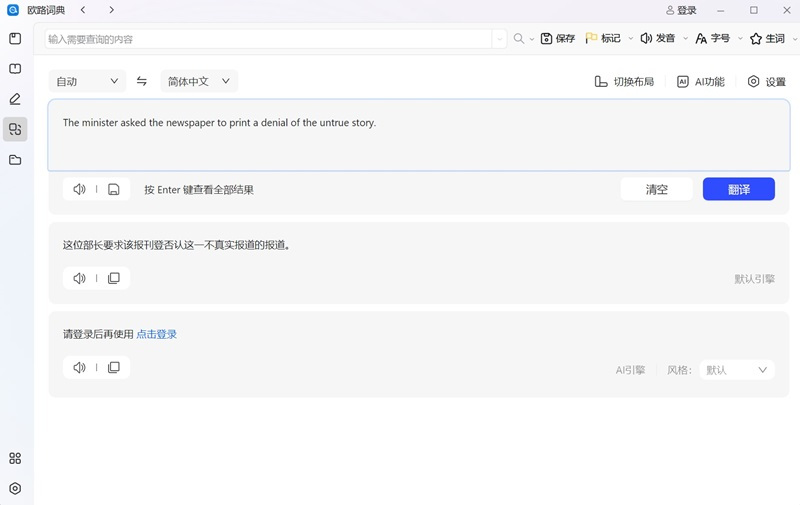800x505 pixels.
Task: Click the 保存 save toolbar item
Action: tap(558, 39)
